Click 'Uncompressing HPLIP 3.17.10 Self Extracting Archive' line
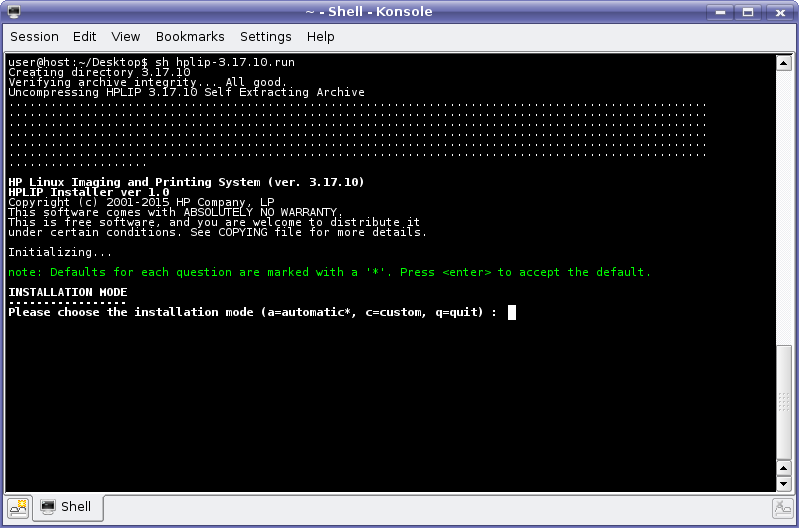 (187, 92)
